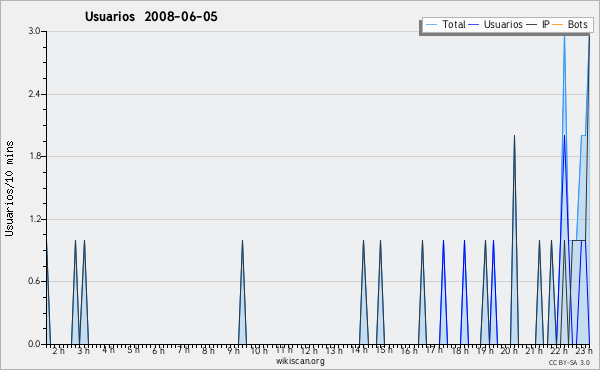Image resolution: width=600 pixels, height=370 pixels.
Task: Click the Bots legend entry
Action: click(570, 24)
